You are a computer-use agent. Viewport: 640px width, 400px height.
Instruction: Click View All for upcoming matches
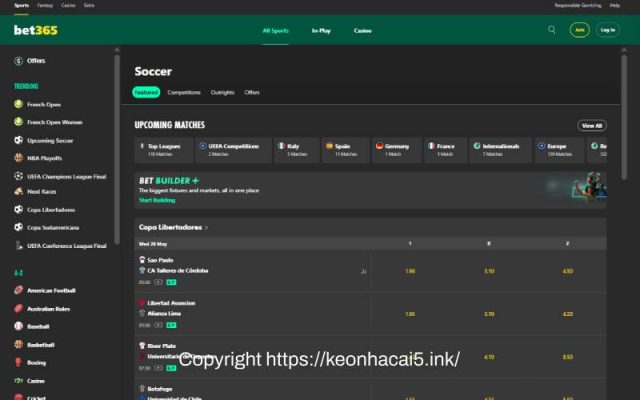click(592, 125)
